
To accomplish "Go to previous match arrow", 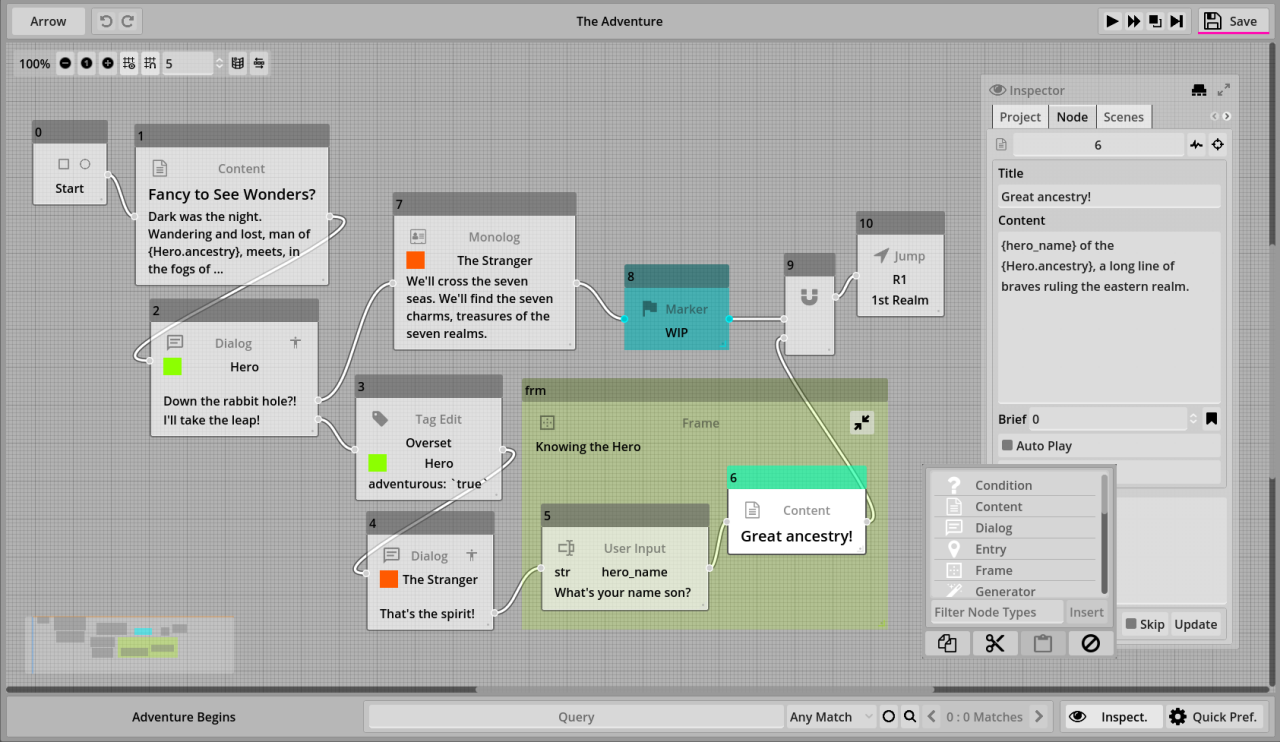I will point(932,717).
